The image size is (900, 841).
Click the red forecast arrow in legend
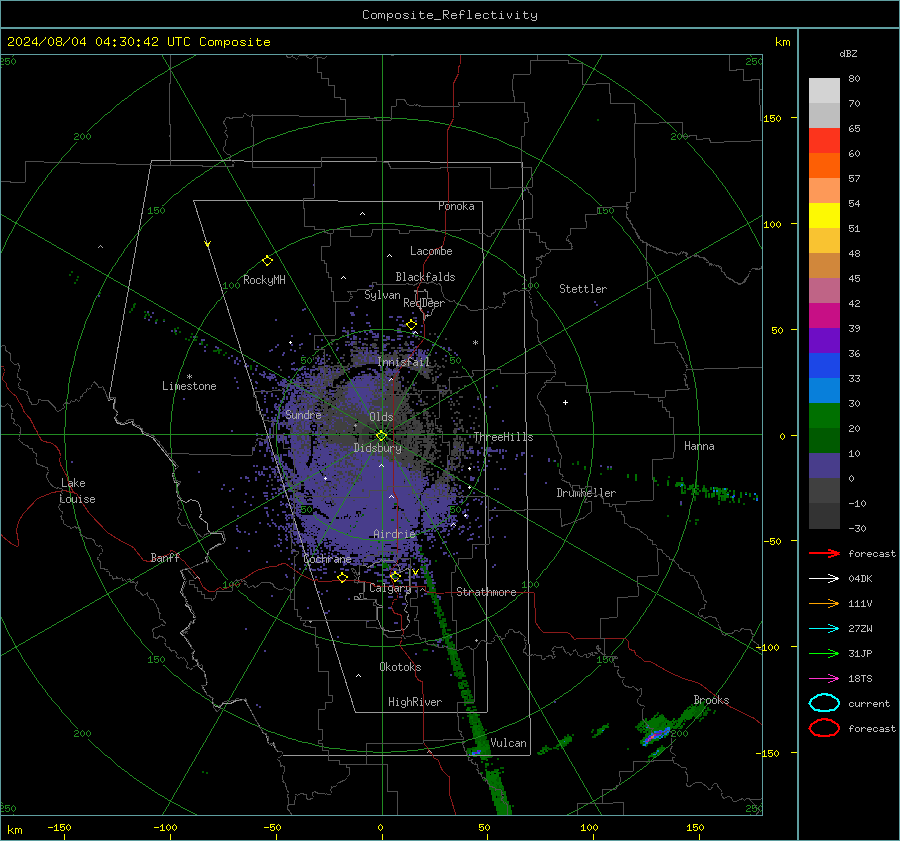(824, 553)
